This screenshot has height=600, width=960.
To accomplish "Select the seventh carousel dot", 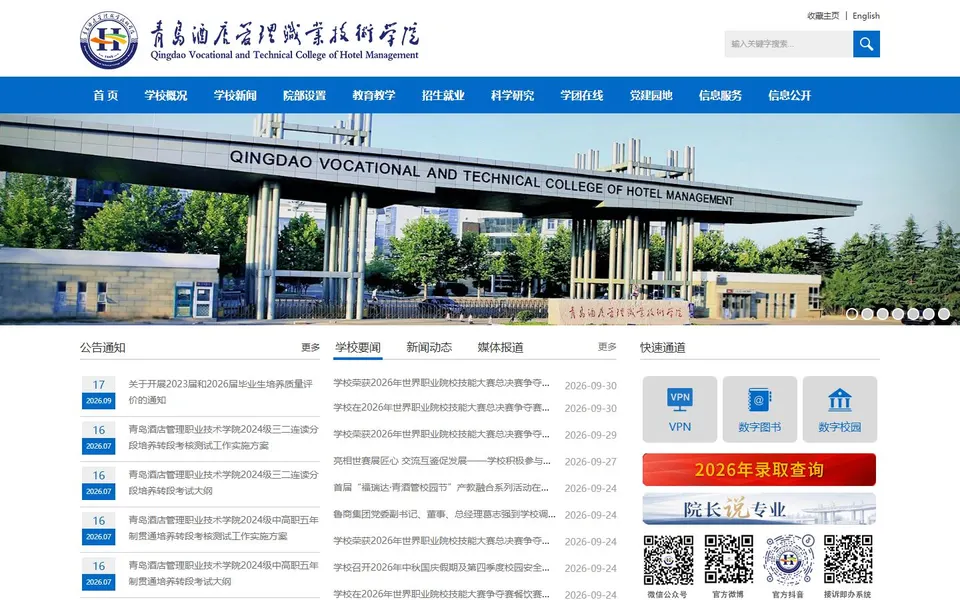I will point(944,314).
